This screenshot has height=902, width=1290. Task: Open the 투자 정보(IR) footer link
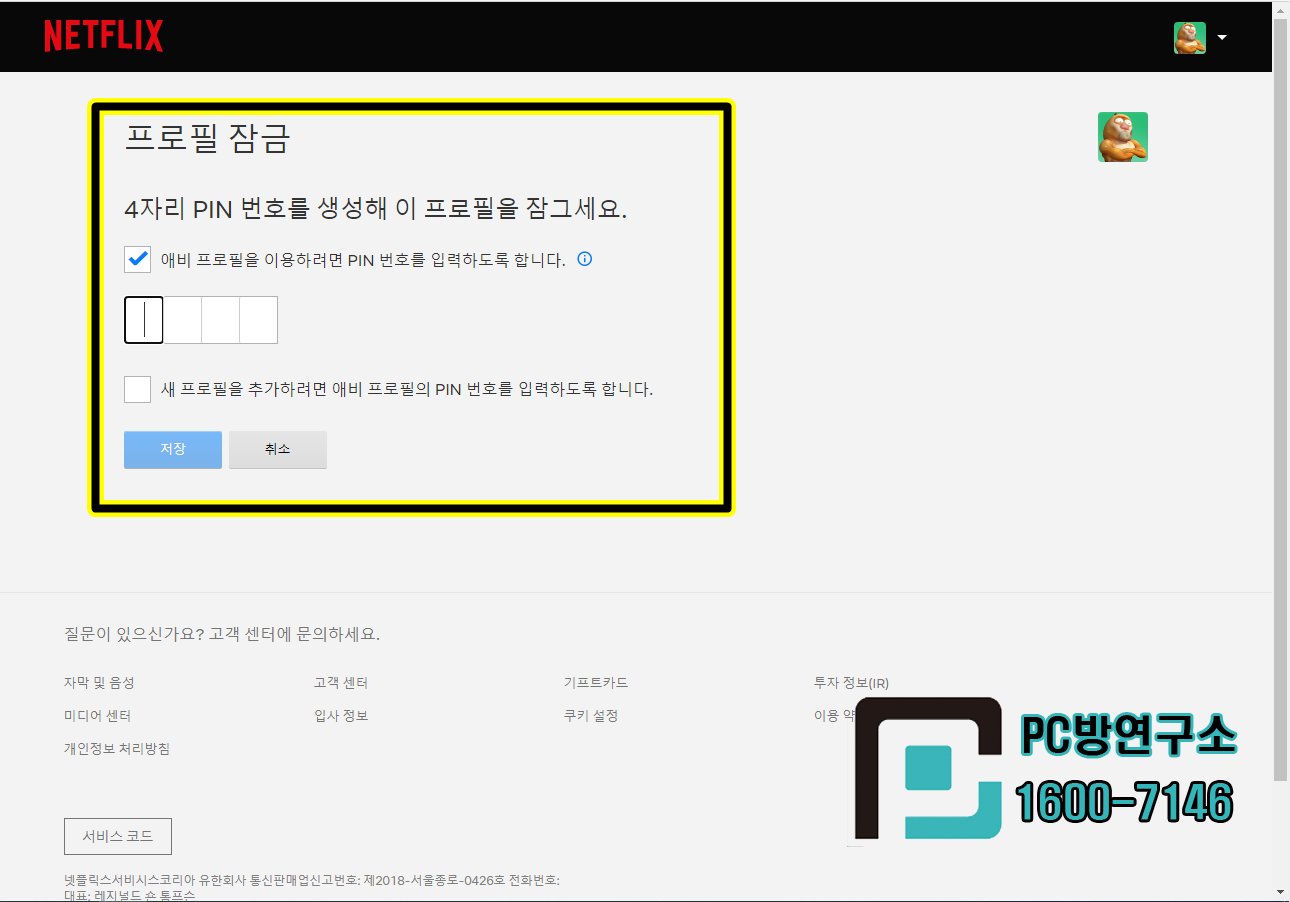[852, 683]
